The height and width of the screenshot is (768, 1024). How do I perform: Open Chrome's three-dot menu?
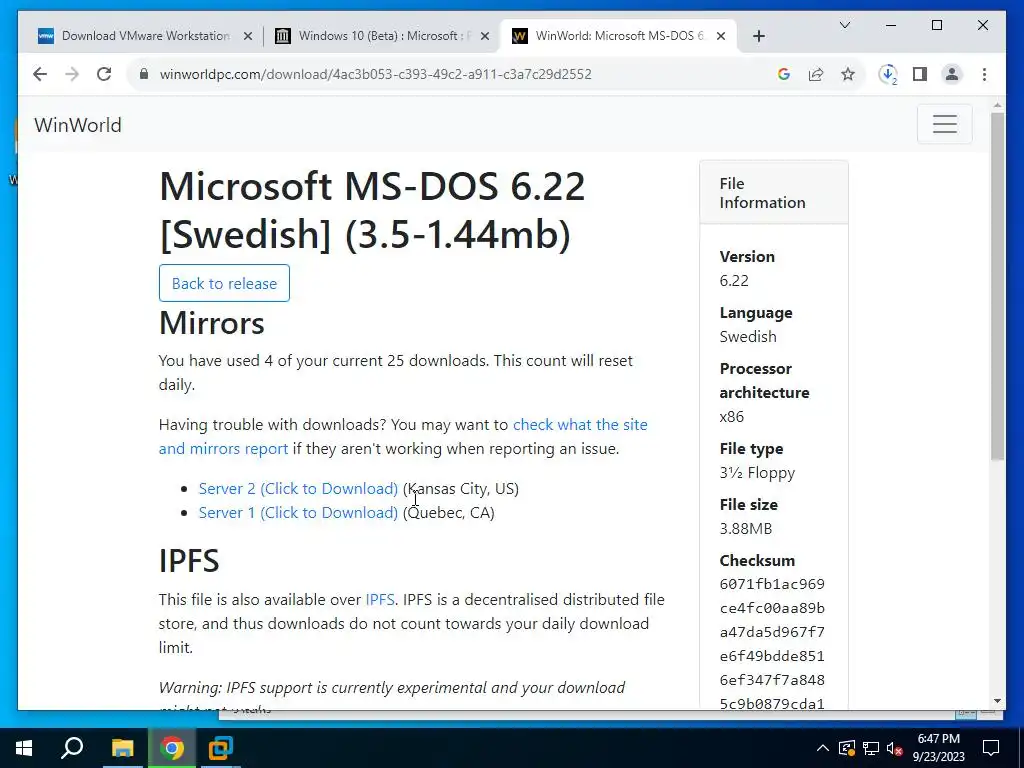tap(984, 74)
